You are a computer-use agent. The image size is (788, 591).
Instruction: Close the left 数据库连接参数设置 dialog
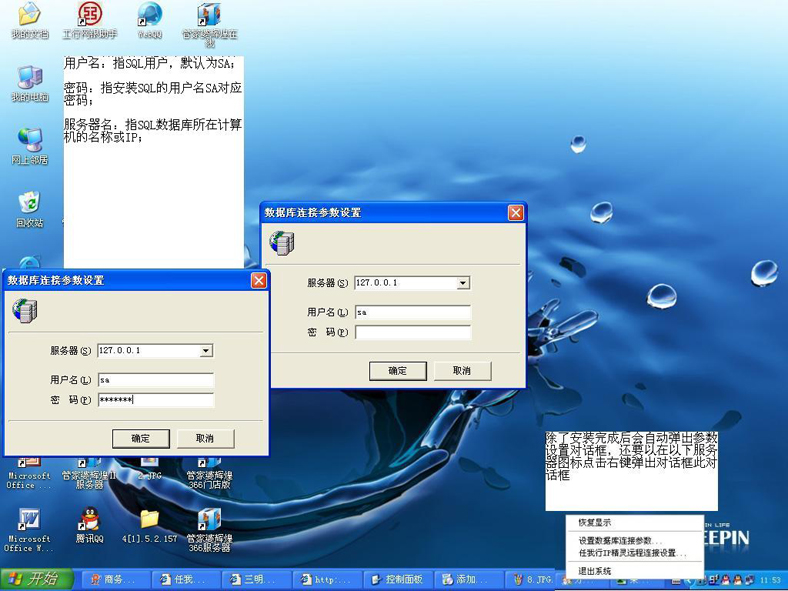[x=259, y=280]
